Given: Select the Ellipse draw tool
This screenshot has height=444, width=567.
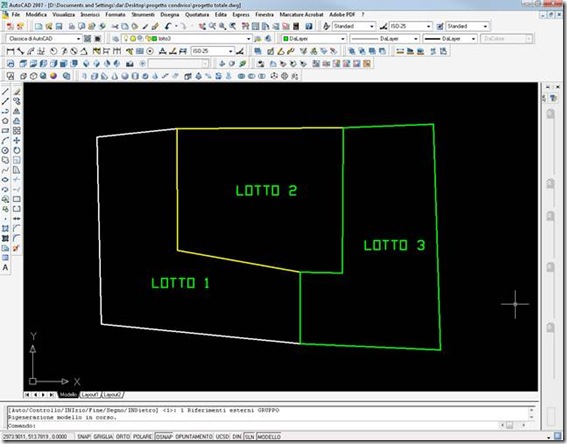Looking at the screenshot, I should 5,180.
